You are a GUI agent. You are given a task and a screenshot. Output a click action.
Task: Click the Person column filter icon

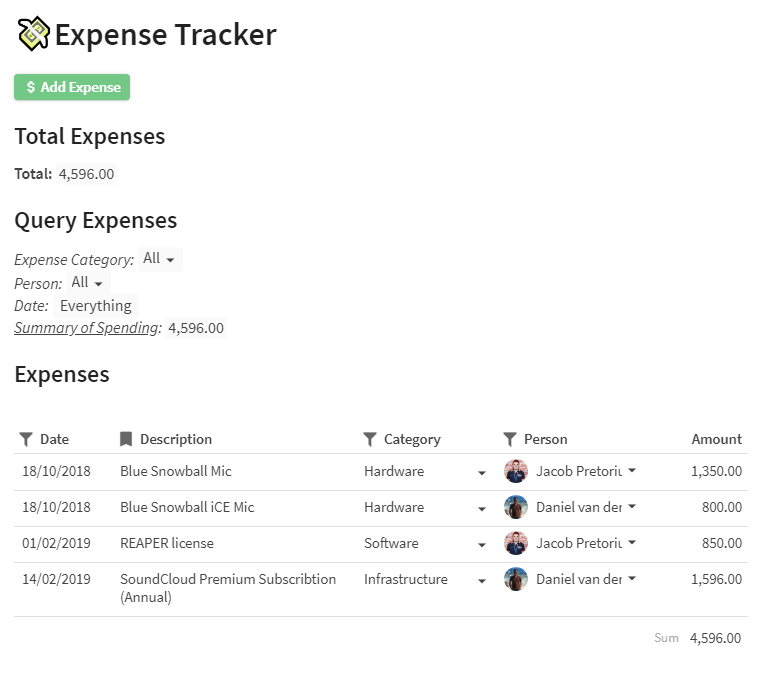click(510, 439)
